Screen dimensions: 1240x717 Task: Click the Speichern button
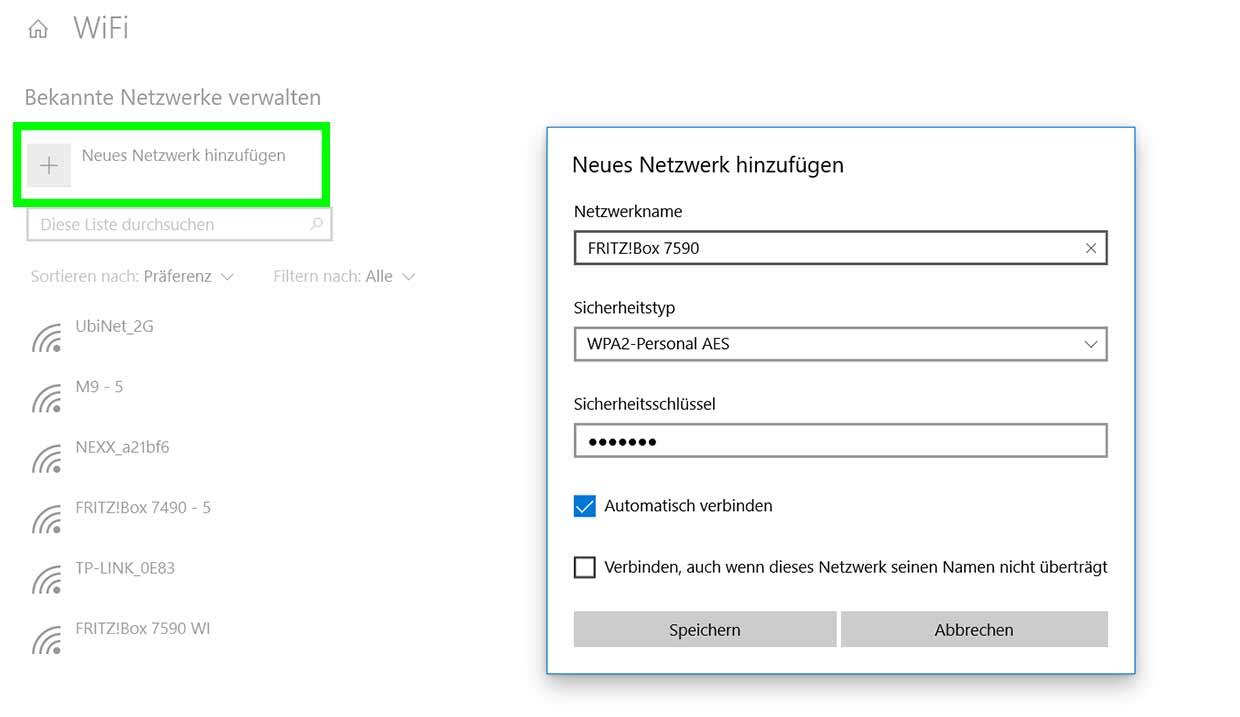click(x=705, y=630)
